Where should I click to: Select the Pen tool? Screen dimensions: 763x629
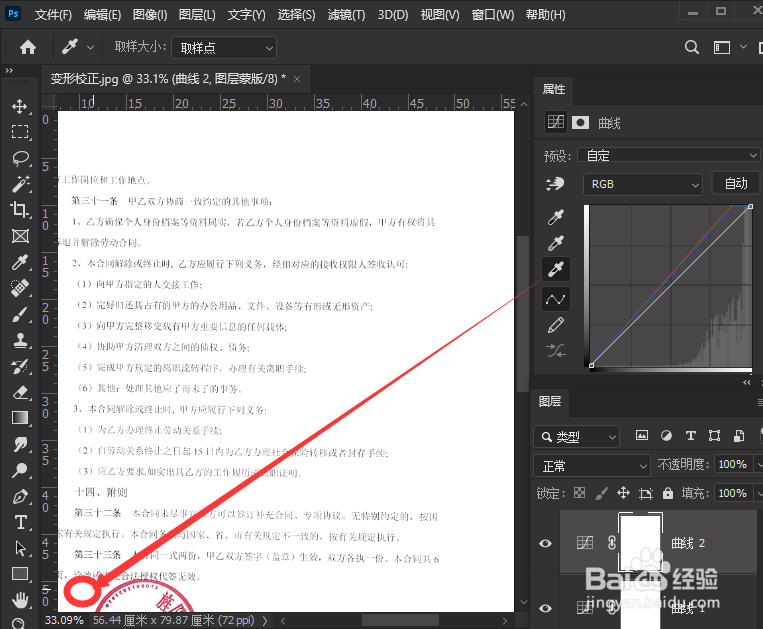[20, 497]
